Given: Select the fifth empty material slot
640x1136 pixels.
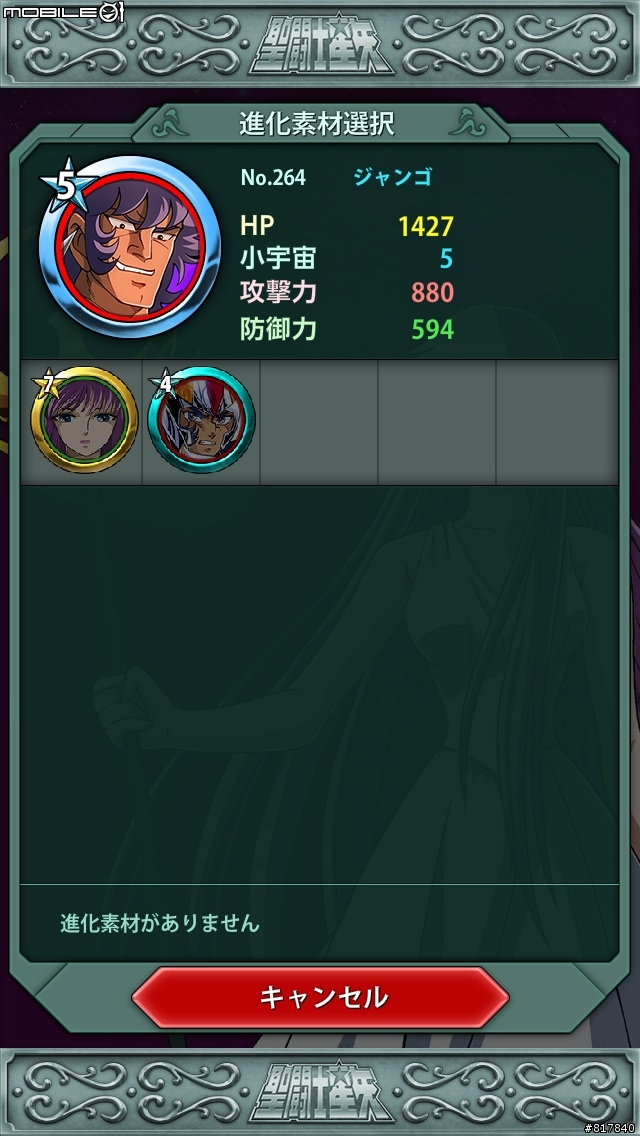Looking at the screenshot, I should [x=557, y=422].
